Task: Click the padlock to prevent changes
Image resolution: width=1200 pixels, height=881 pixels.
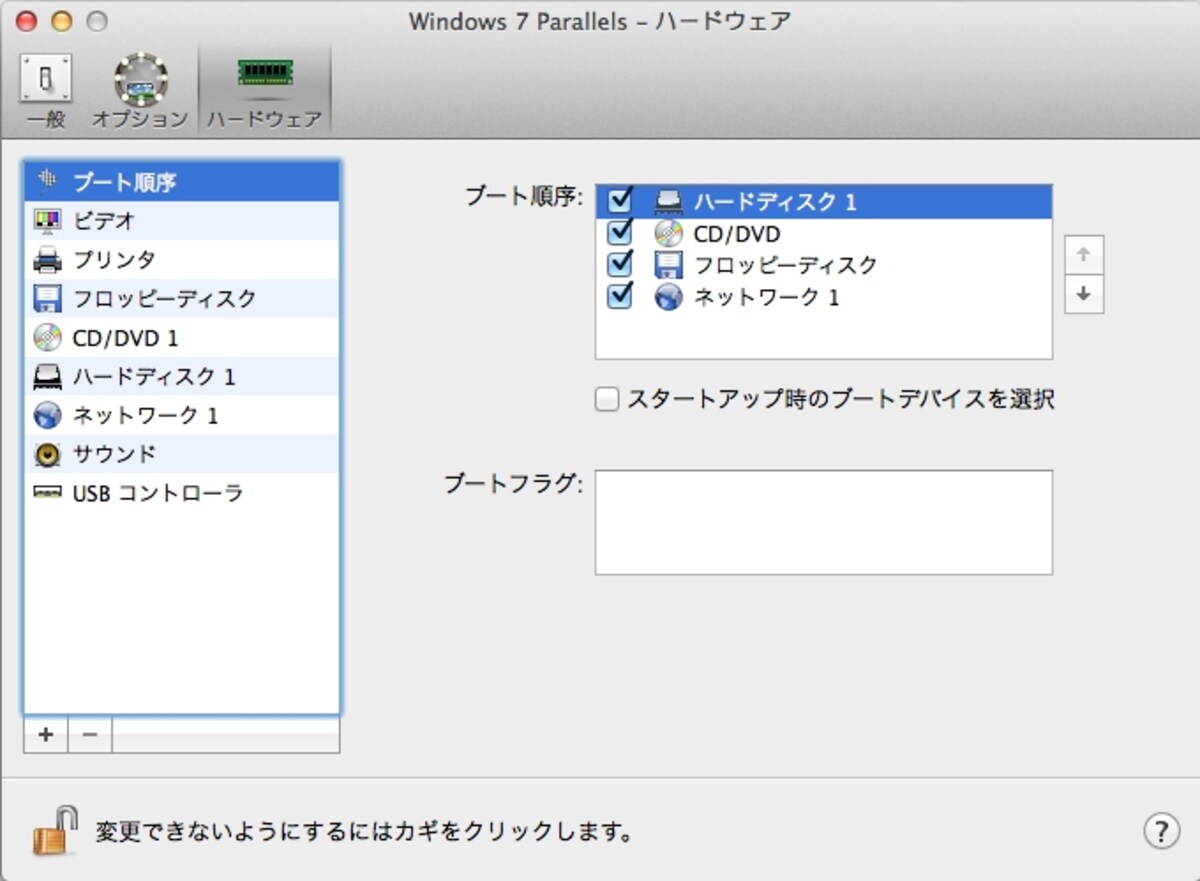Action: [x=54, y=831]
